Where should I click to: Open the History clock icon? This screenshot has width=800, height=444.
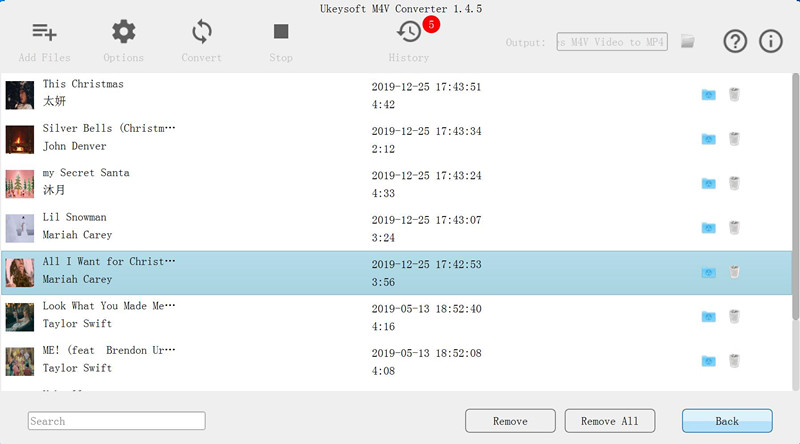point(409,32)
